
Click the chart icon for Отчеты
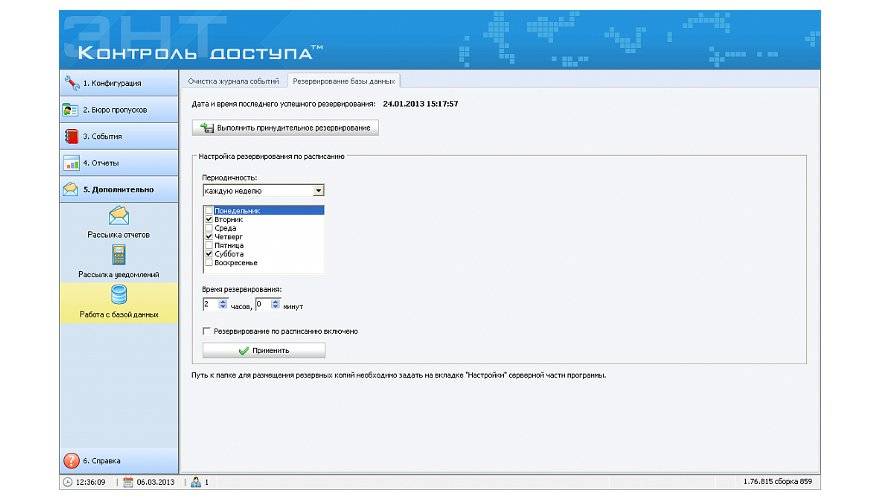point(71,163)
